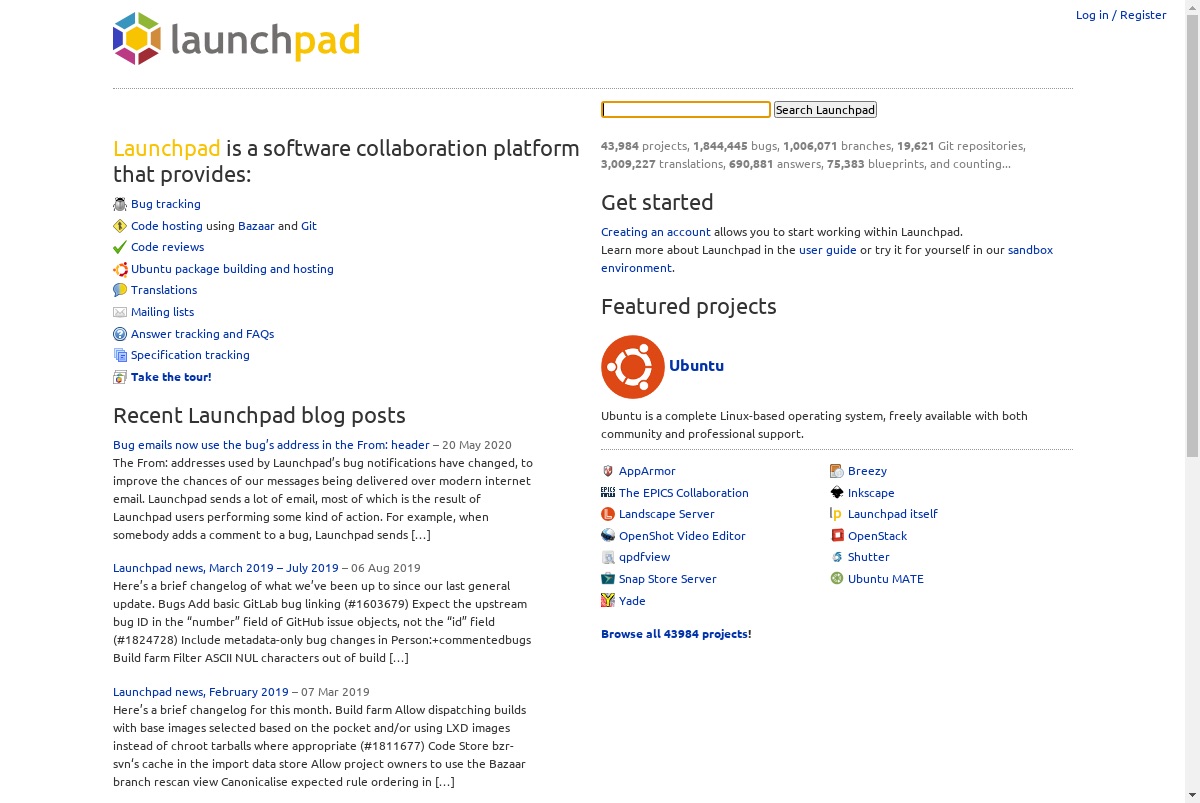Click the Search Launchpad button

825,110
